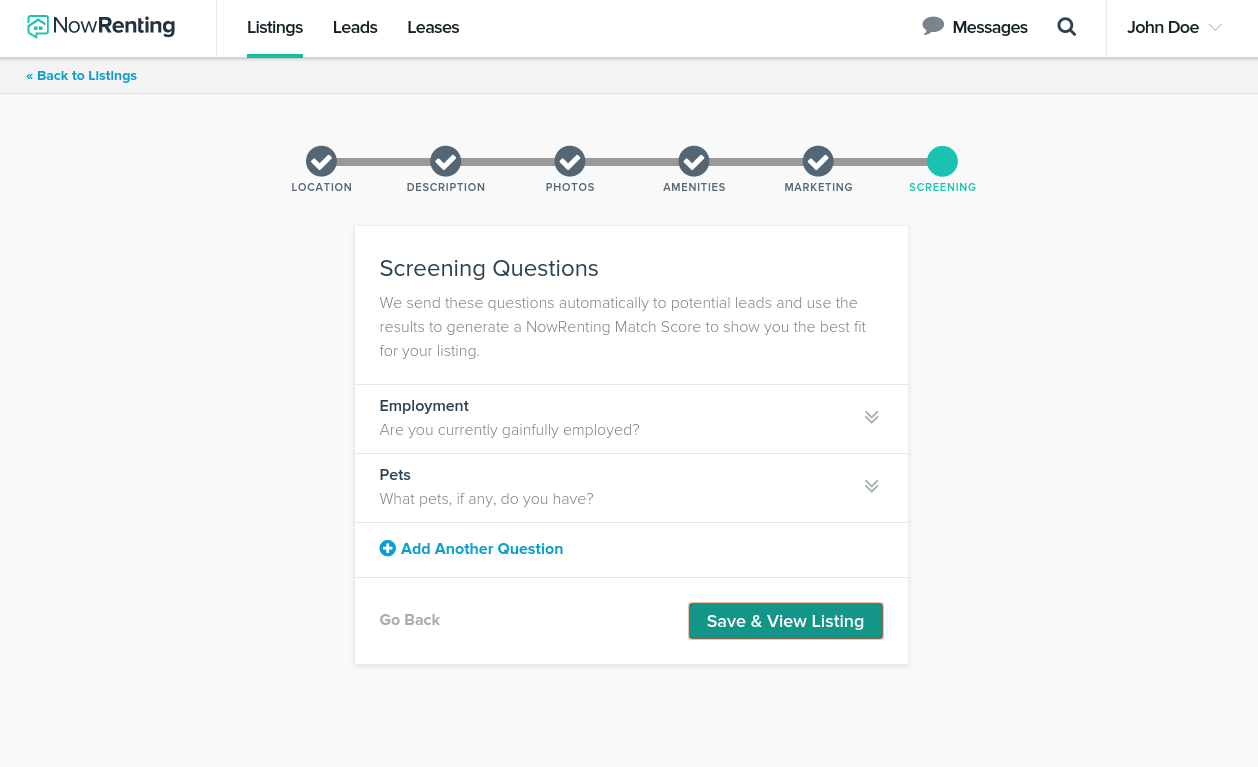1258x767 pixels.
Task: Click the NowRenting brand name text
Action: coord(114,27)
